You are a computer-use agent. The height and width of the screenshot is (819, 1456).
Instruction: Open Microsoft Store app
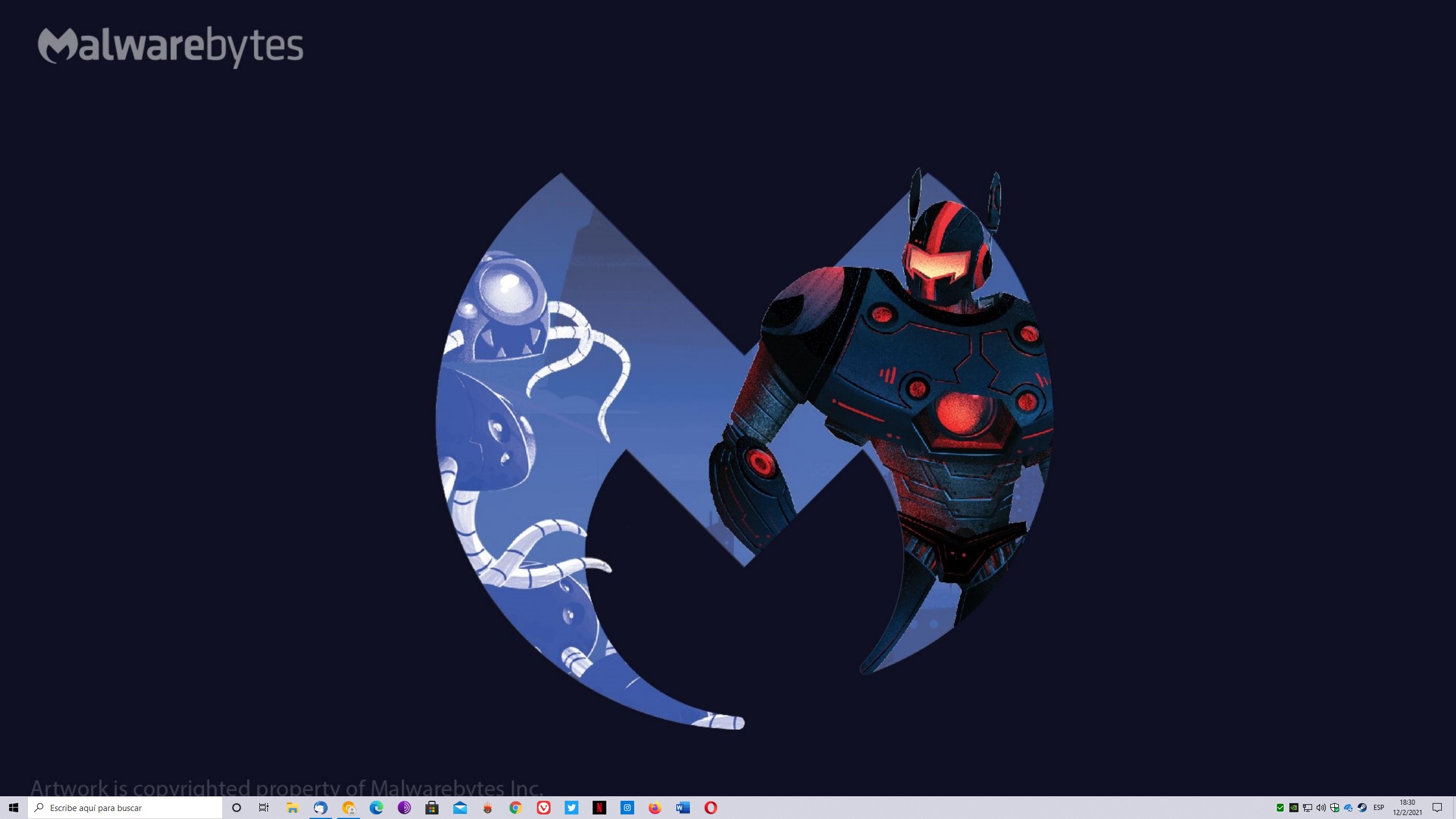coord(432,808)
